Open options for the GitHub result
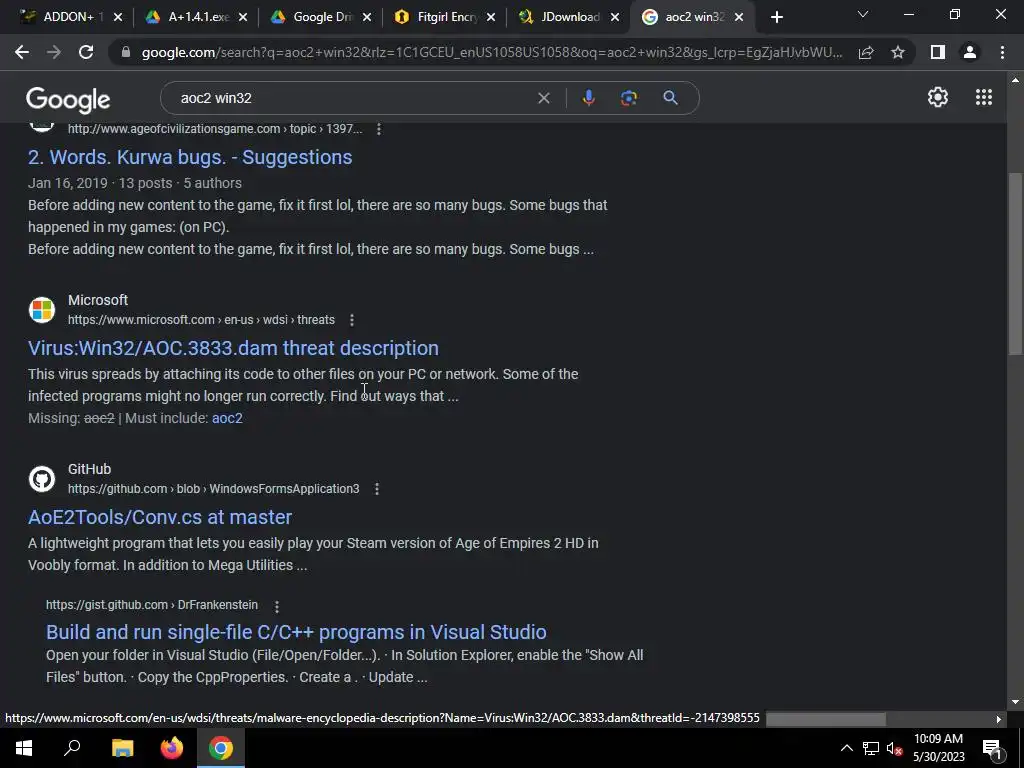Image resolution: width=1024 pixels, height=768 pixels. tap(377, 489)
